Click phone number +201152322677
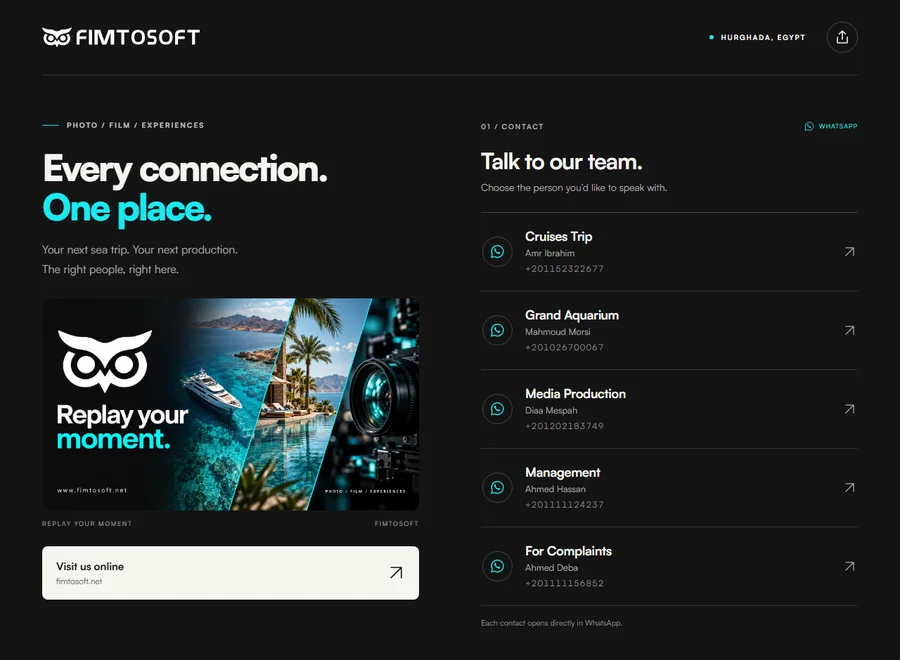This screenshot has width=900, height=660. point(564,269)
